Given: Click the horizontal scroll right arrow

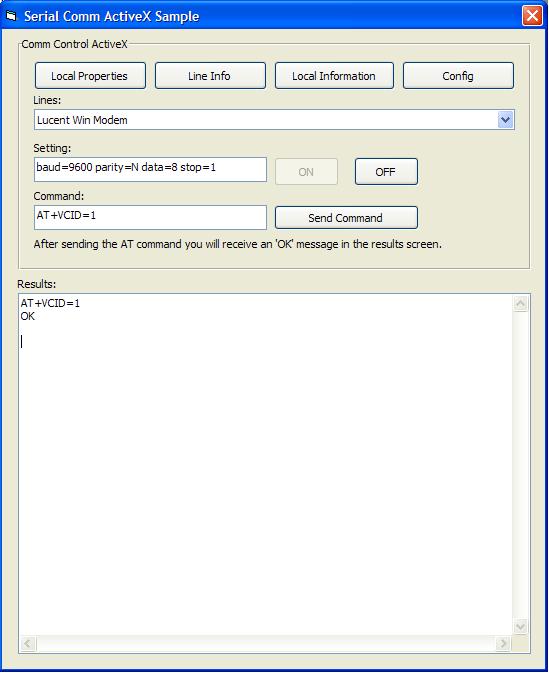Looking at the screenshot, I should click(x=503, y=643).
